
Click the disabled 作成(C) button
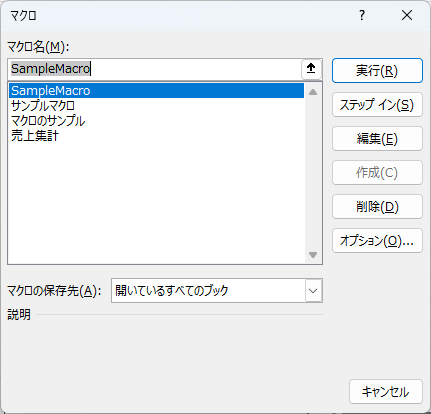pos(377,173)
